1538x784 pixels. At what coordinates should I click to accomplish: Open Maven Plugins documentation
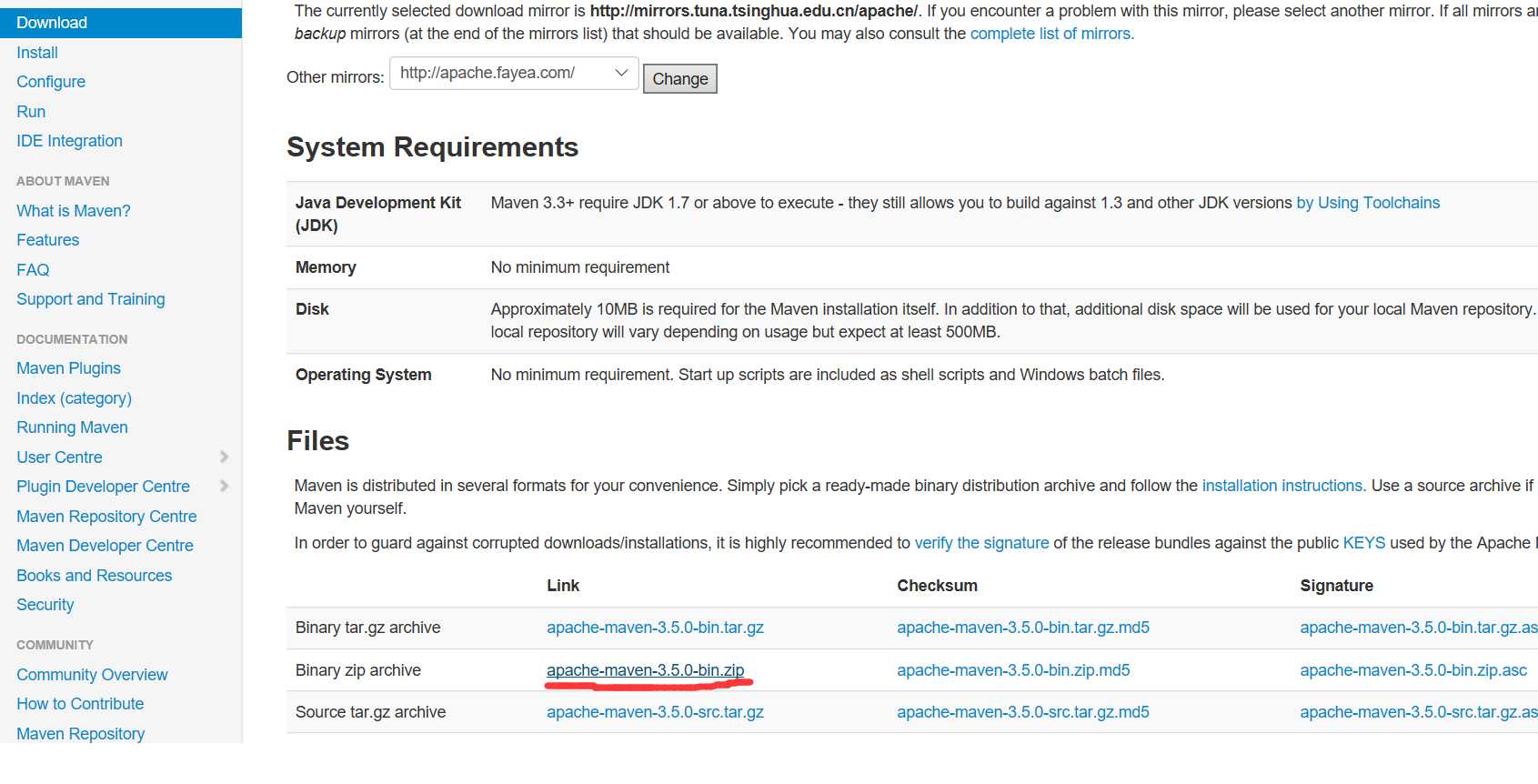click(x=68, y=368)
